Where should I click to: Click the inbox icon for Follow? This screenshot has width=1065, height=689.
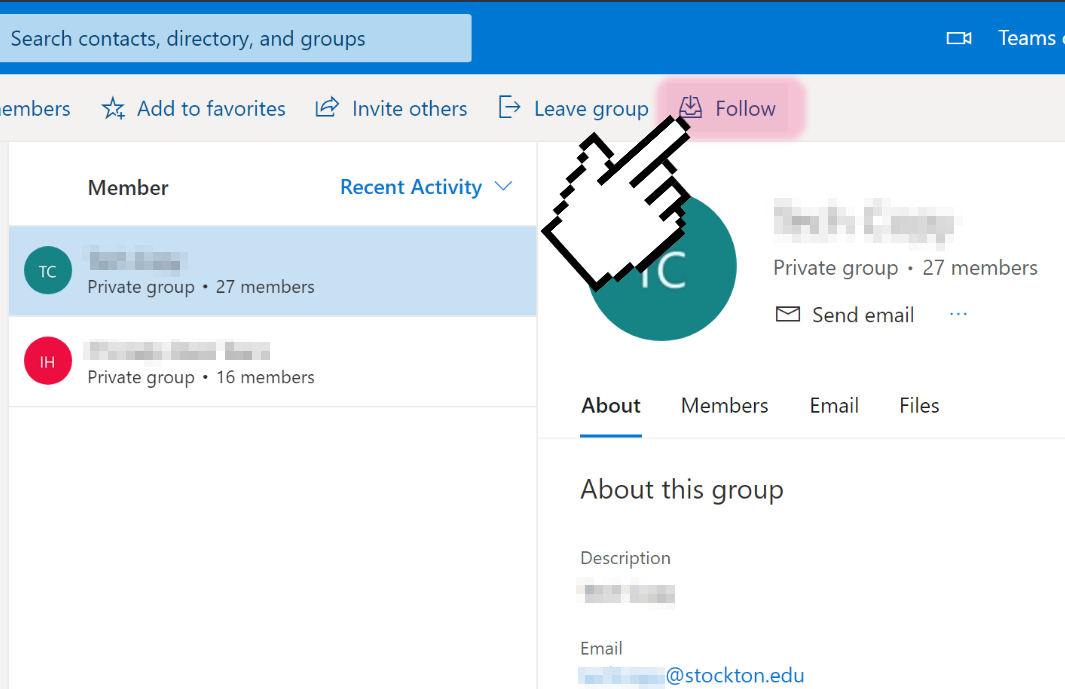tap(691, 108)
